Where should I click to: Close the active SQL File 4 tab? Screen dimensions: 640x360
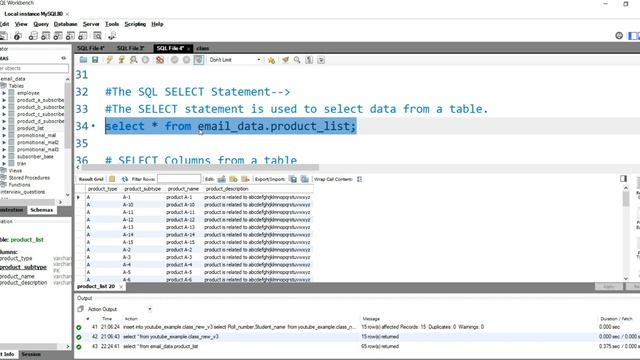(x=189, y=49)
